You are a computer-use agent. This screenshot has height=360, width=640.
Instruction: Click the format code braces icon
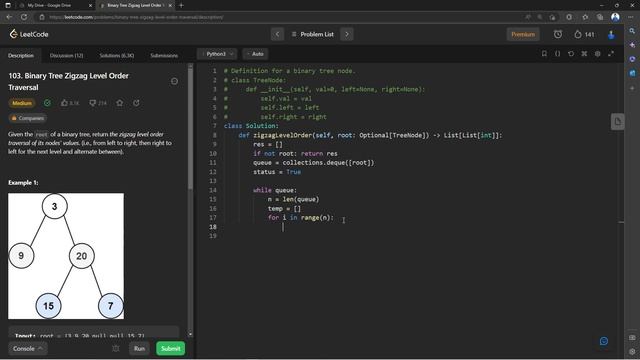tap(557, 54)
